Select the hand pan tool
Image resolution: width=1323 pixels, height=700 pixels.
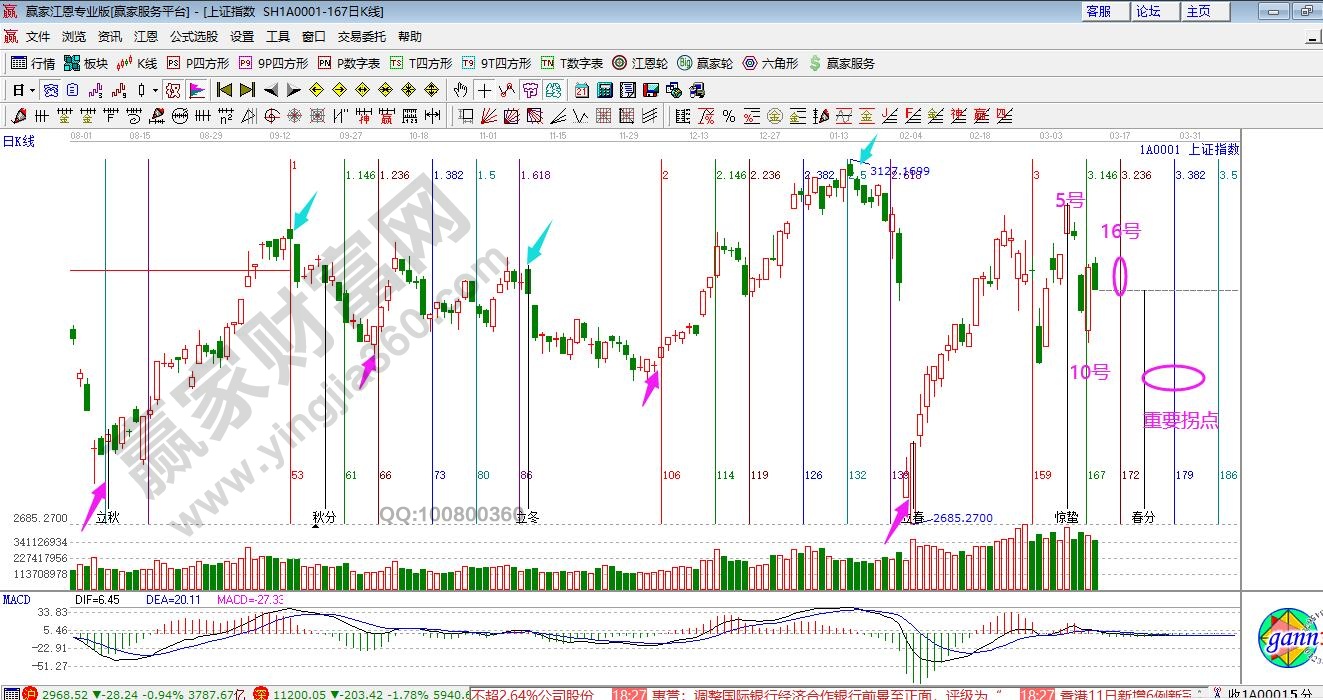461,90
